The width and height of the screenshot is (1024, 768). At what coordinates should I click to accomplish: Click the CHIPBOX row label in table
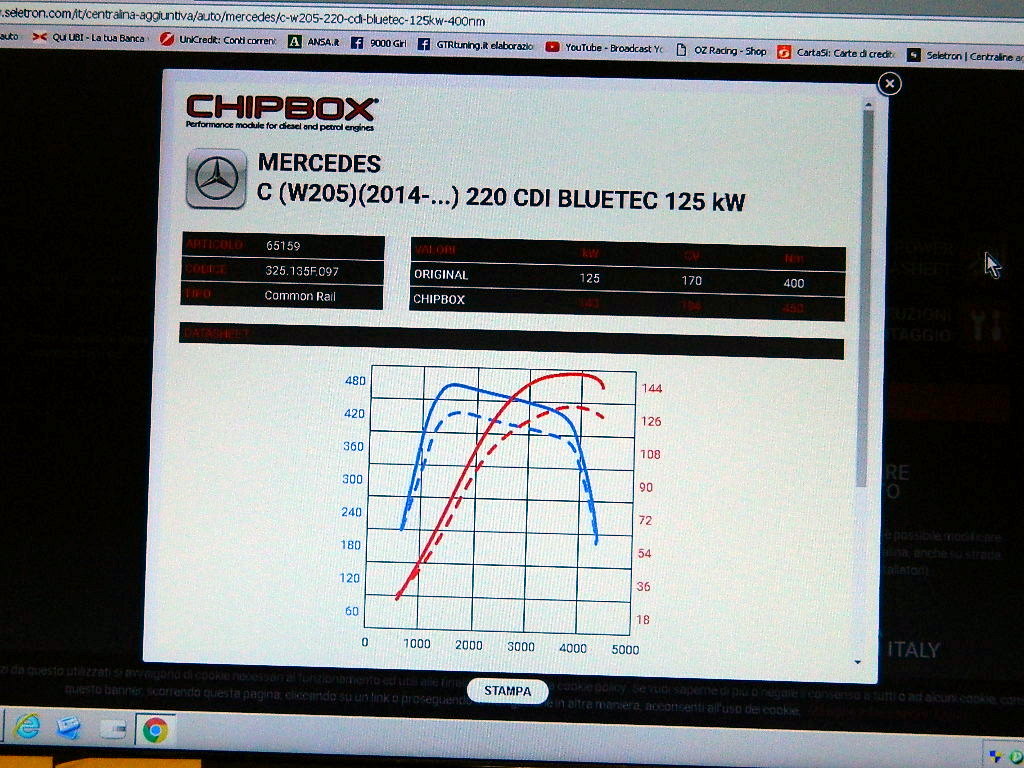[x=439, y=299]
